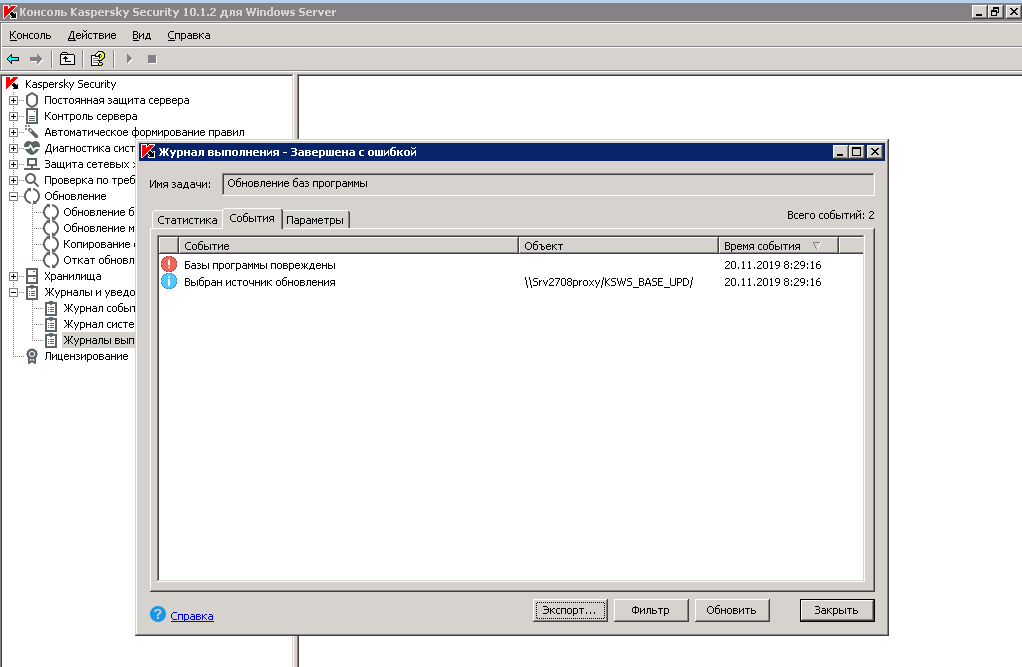Image resolution: width=1022 pixels, height=667 pixels.
Task: Click the shield icon of Постоянная защита сервера
Action: click(32, 100)
